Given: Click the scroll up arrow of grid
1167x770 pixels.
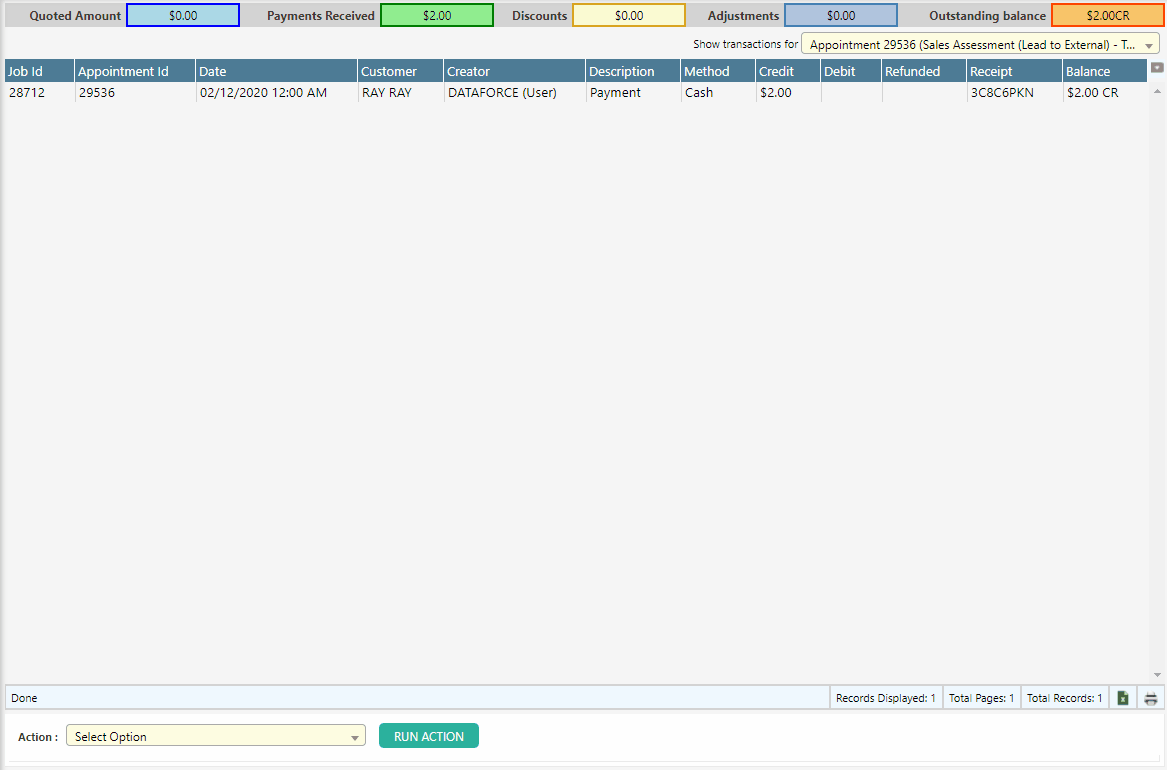Looking at the screenshot, I should point(1158,91).
